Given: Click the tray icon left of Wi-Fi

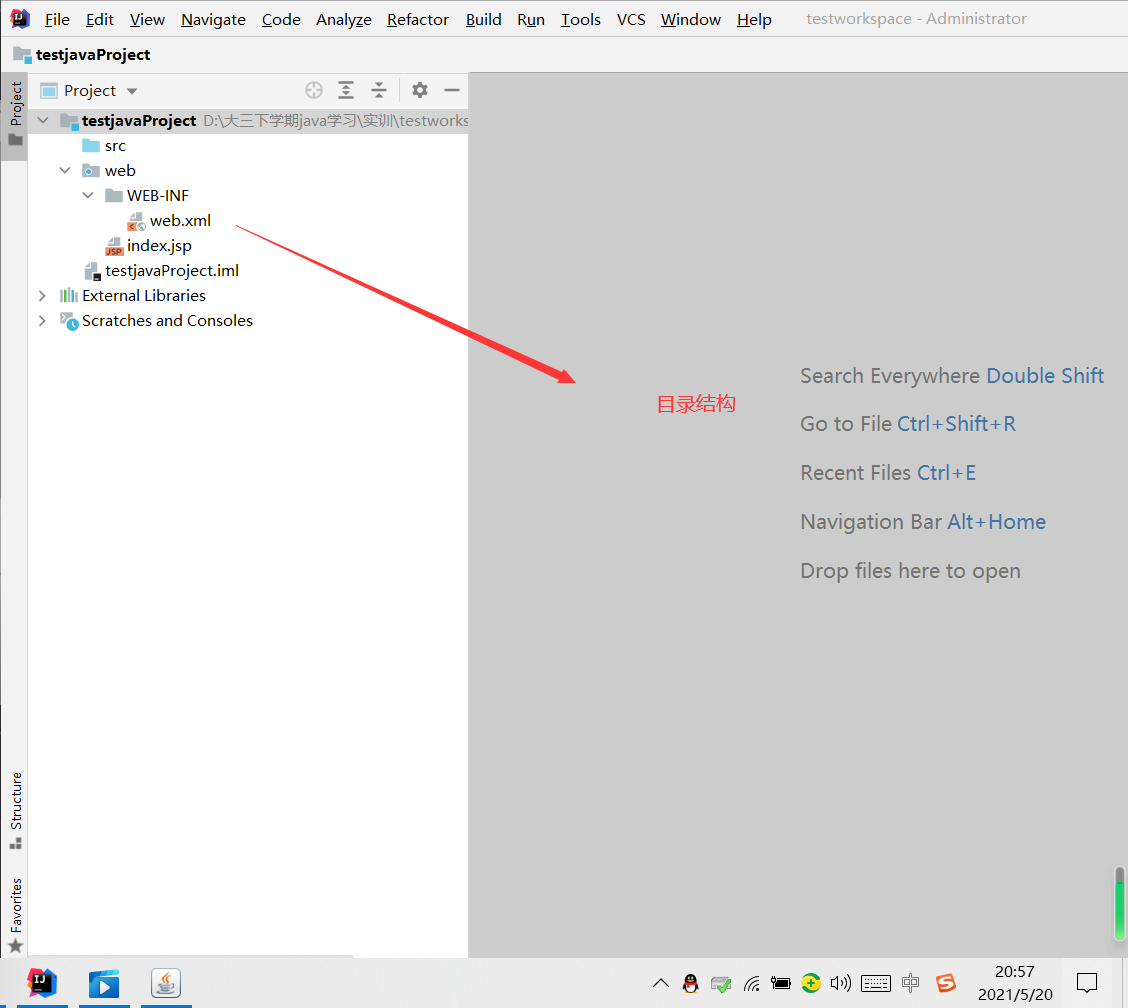Looking at the screenshot, I should (721, 984).
